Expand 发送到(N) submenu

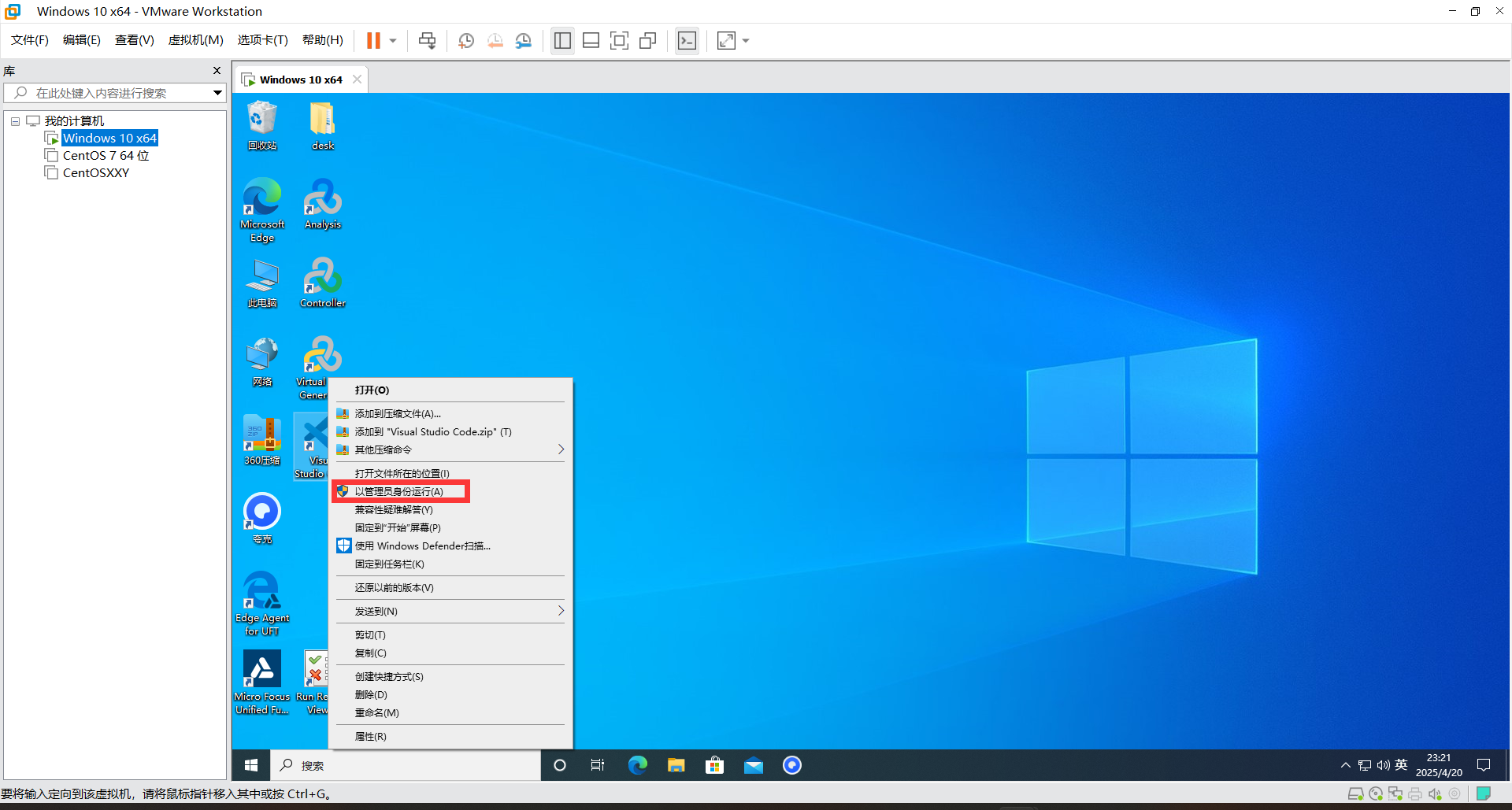pos(450,612)
